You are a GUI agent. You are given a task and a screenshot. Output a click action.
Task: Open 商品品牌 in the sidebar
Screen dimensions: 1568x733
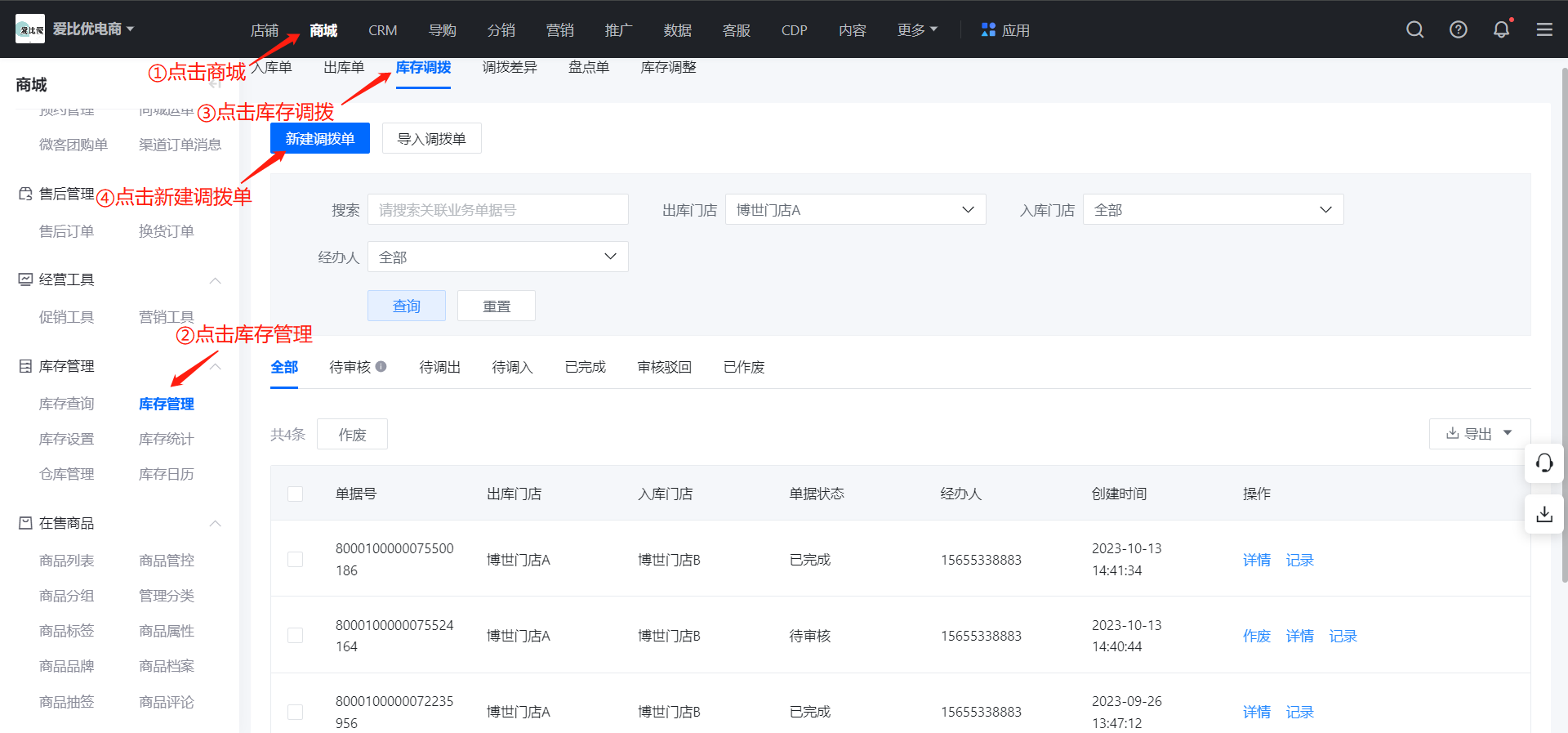pos(67,666)
